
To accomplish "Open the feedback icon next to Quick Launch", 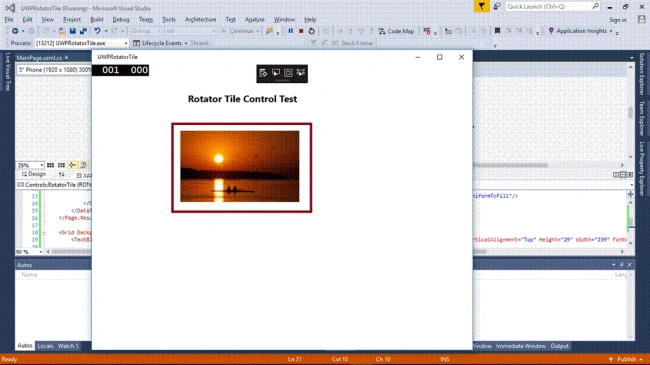I will [x=497, y=6].
